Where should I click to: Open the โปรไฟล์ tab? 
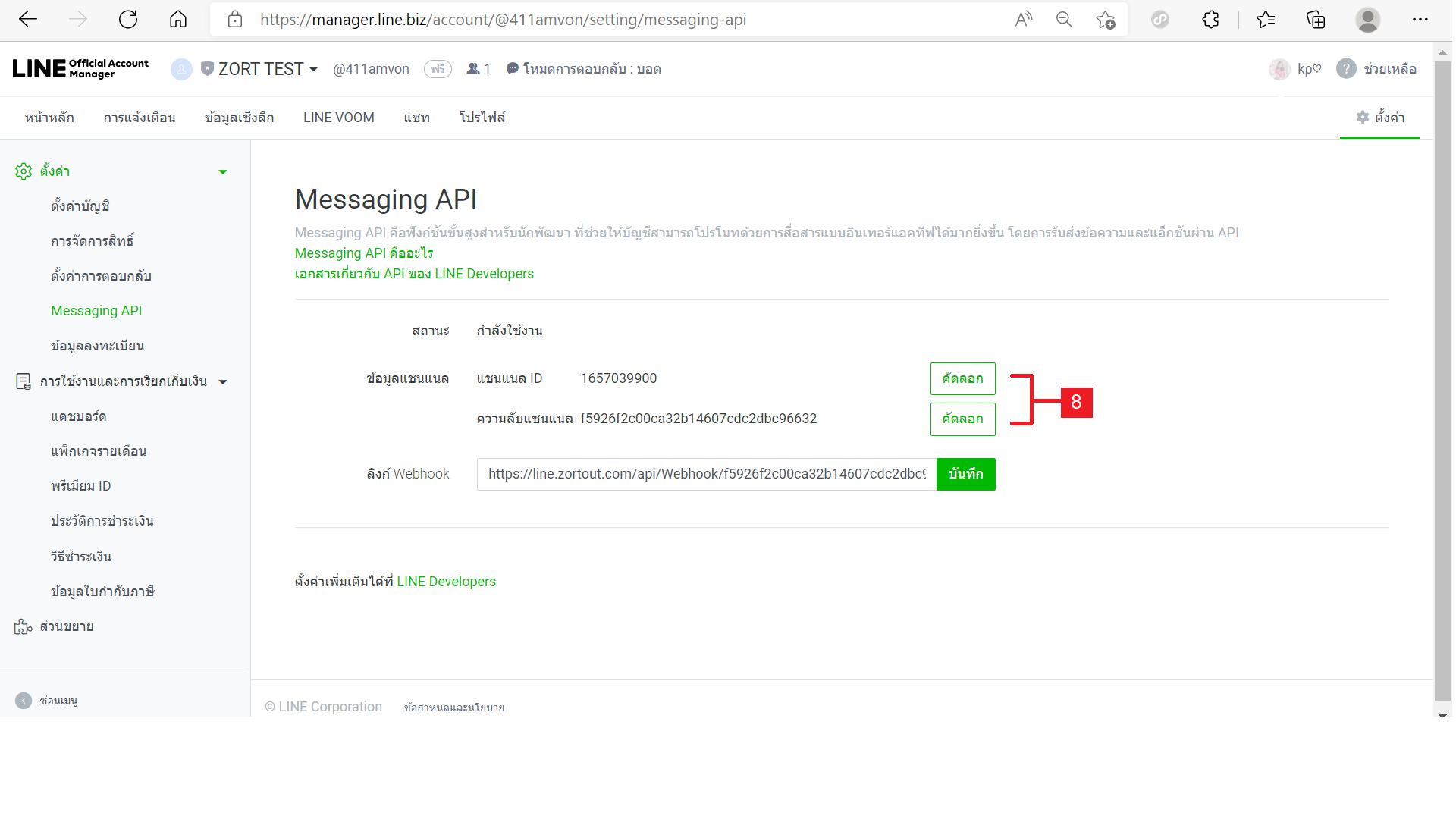482,118
